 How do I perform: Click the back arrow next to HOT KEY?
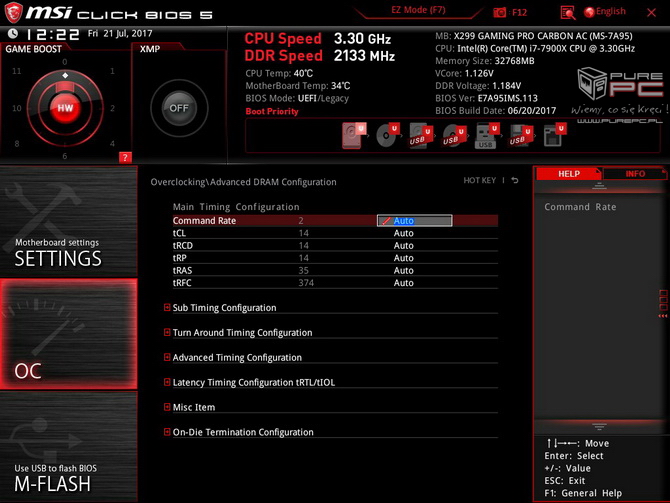point(515,180)
